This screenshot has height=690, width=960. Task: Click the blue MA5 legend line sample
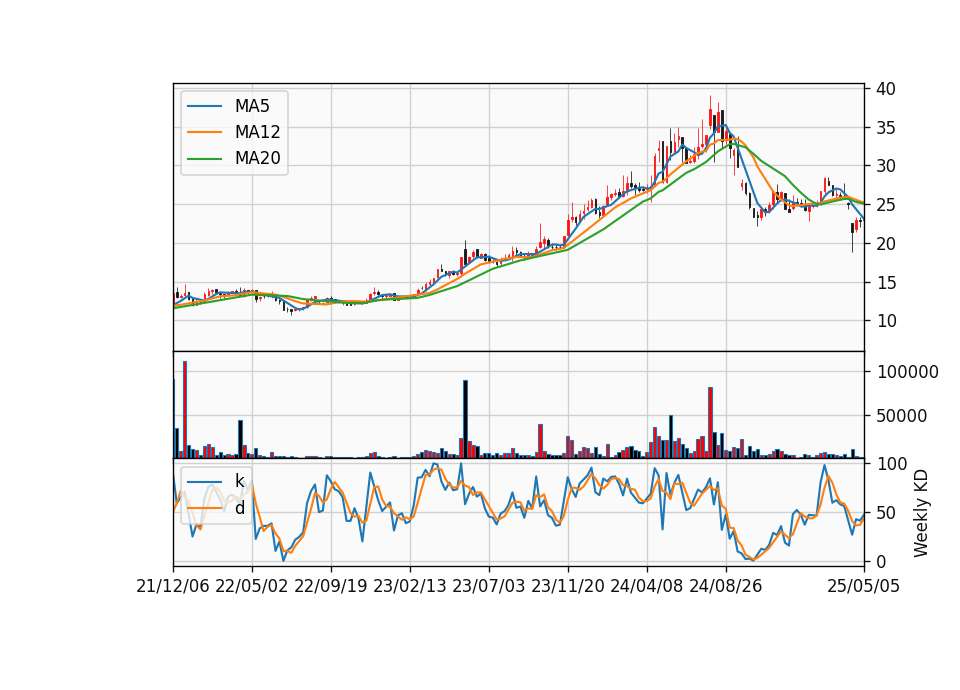[x=204, y=106]
